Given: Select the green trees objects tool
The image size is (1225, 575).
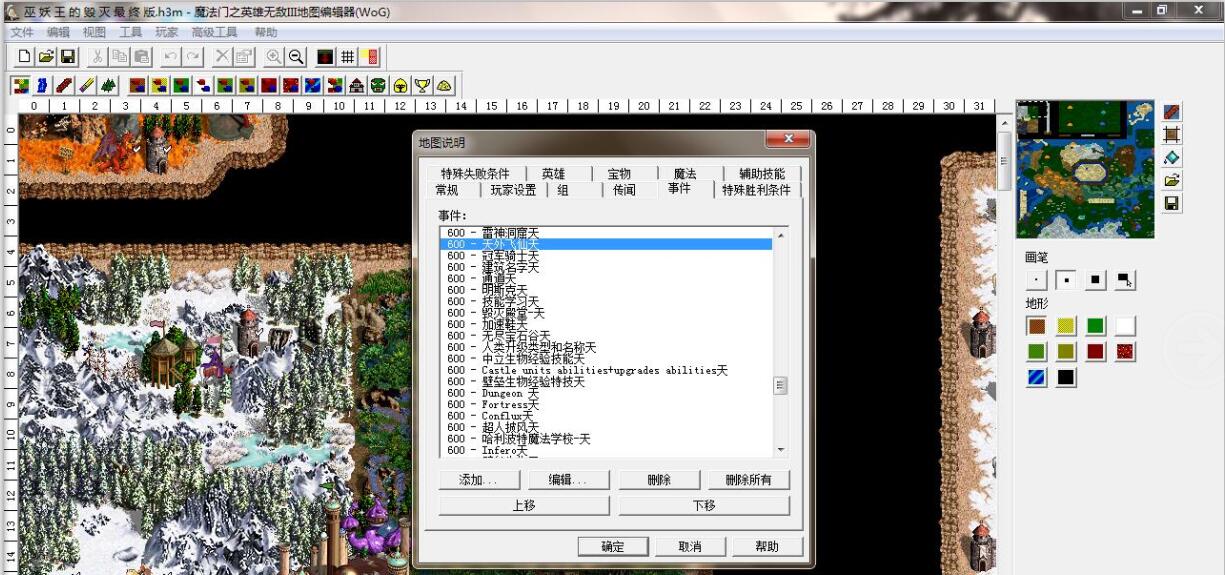Looking at the screenshot, I should (108, 86).
